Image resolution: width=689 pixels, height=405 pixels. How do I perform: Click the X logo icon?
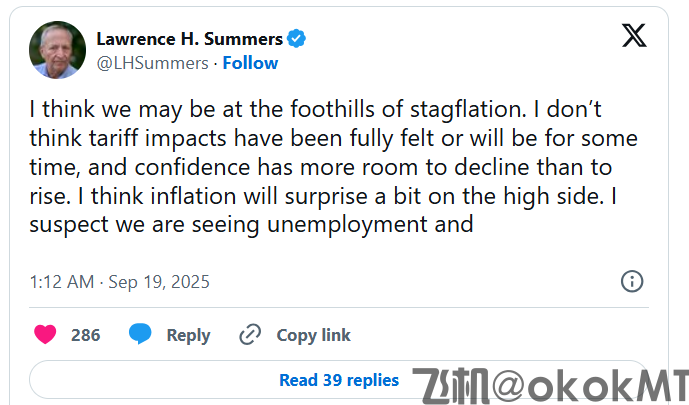pyautogui.click(x=634, y=36)
